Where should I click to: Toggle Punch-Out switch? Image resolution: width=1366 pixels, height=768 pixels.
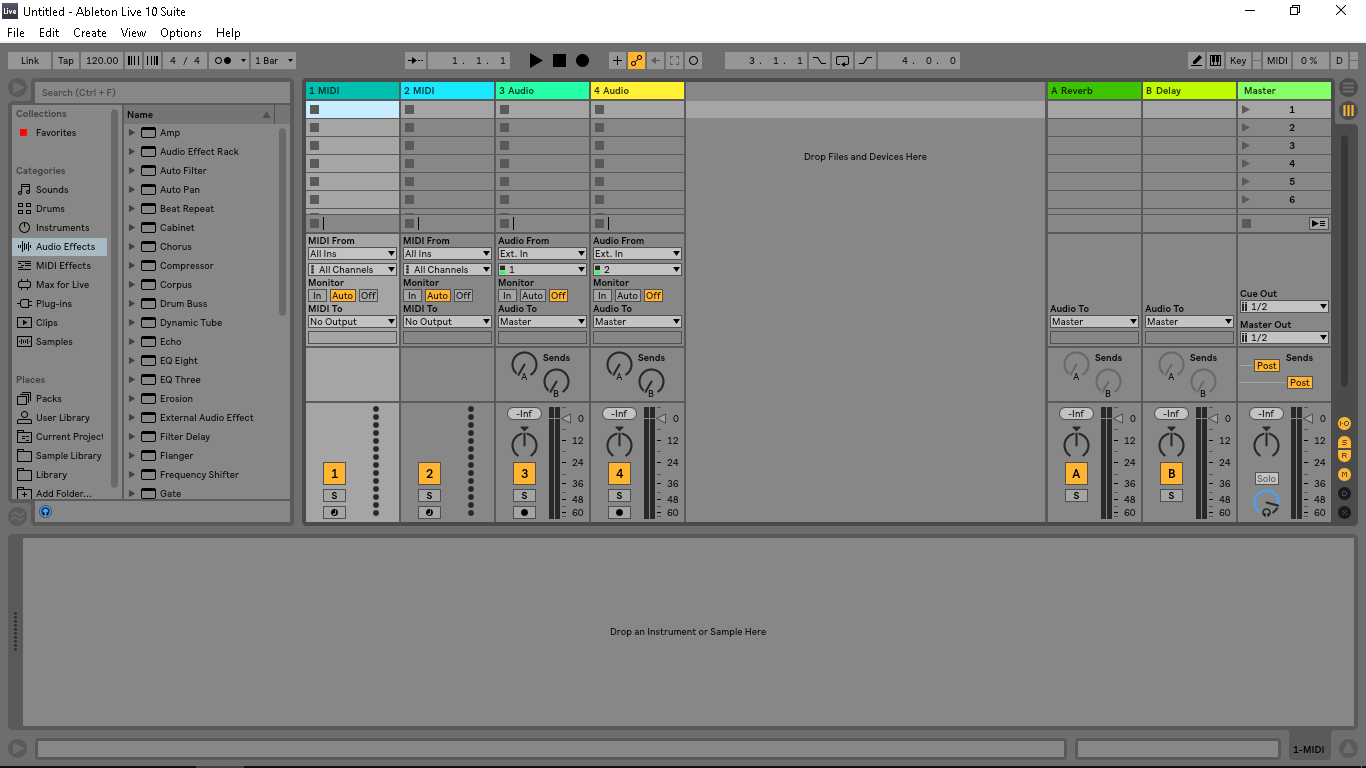(x=866, y=60)
